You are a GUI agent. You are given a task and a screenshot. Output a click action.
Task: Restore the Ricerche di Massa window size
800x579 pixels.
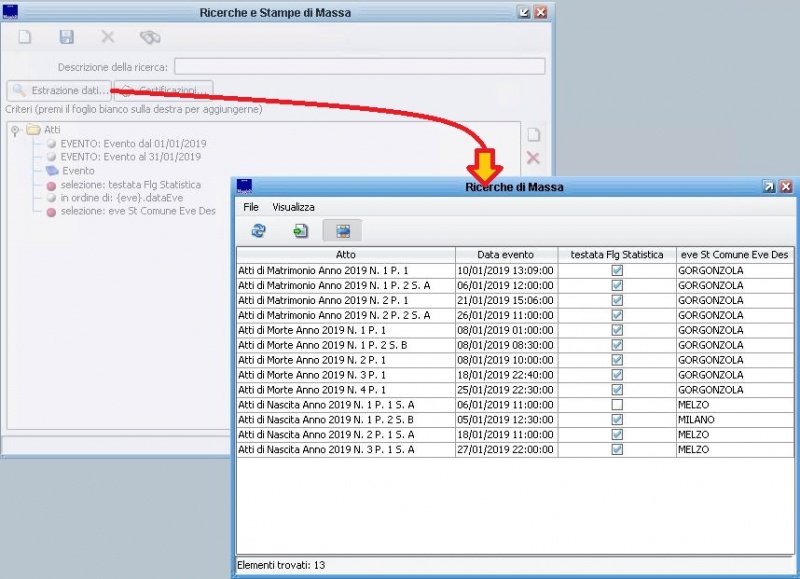pyautogui.click(x=769, y=187)
